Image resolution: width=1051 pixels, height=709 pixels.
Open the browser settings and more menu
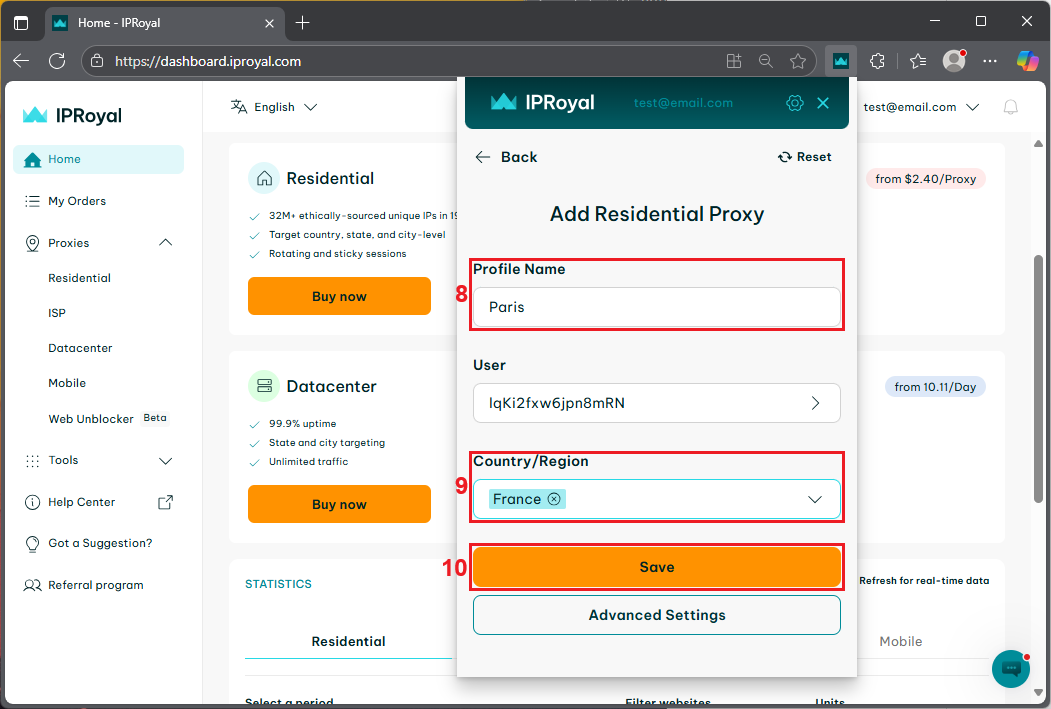pyautogui.click(x=990, y=61)
